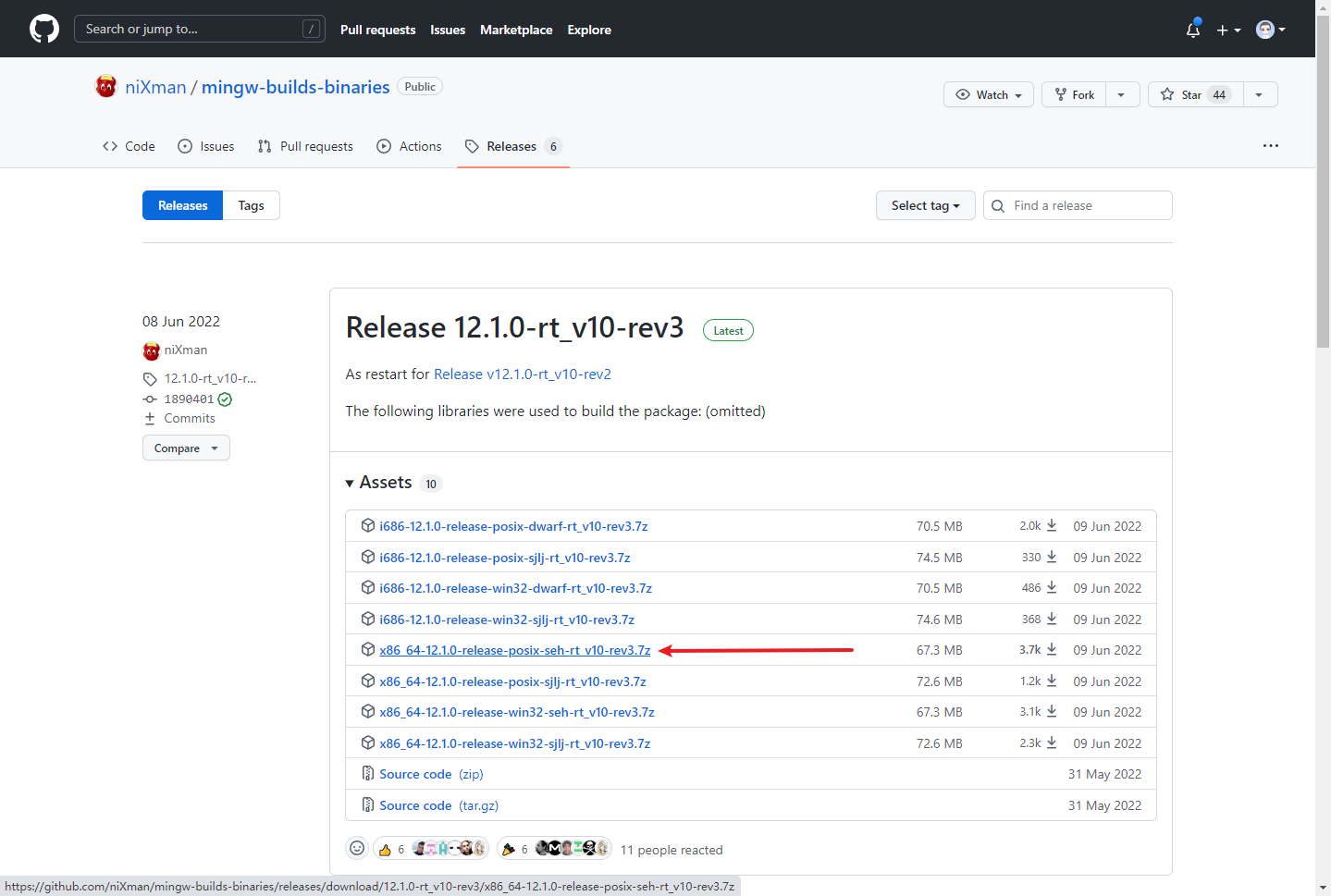Open Release v12.1.0-rt_v10-rev2 link
The image size is (1331, 896).
523,374
